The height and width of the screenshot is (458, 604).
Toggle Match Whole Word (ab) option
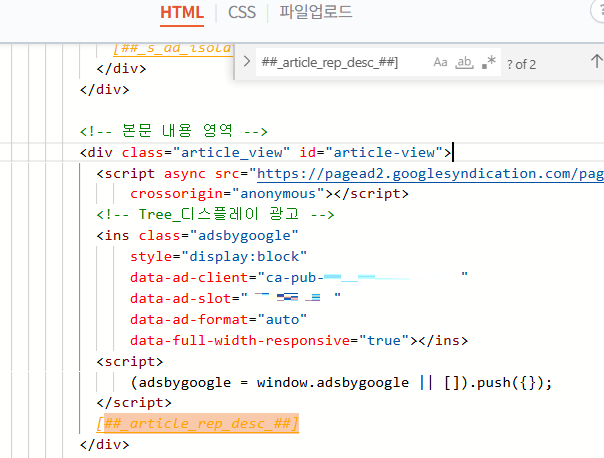464,62
